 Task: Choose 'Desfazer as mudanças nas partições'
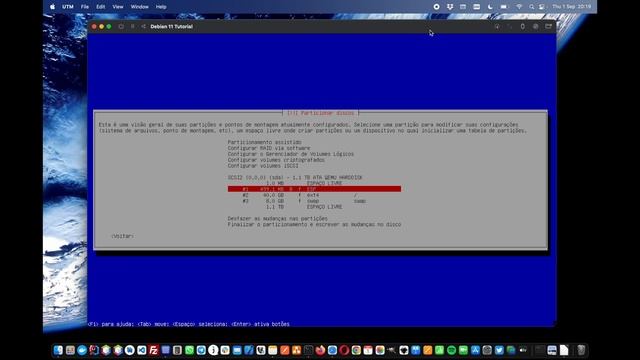point(278,219)
